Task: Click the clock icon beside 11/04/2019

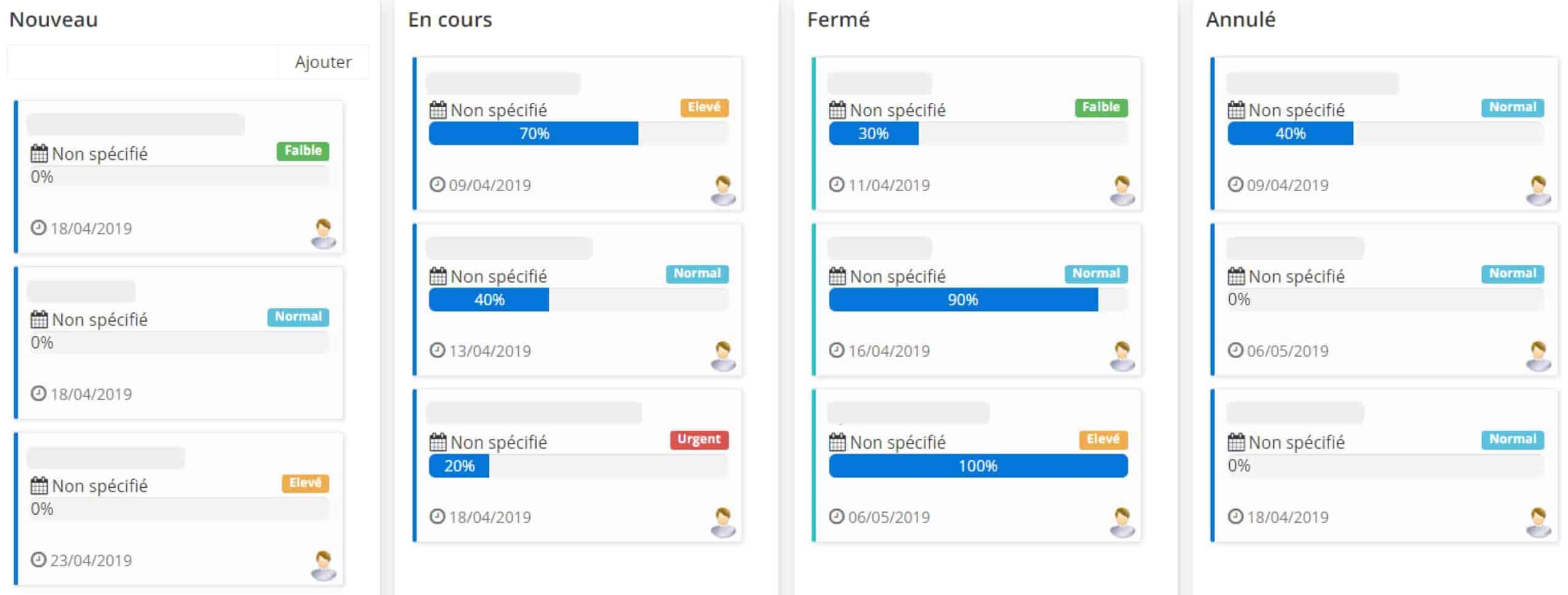Action: 837,184
